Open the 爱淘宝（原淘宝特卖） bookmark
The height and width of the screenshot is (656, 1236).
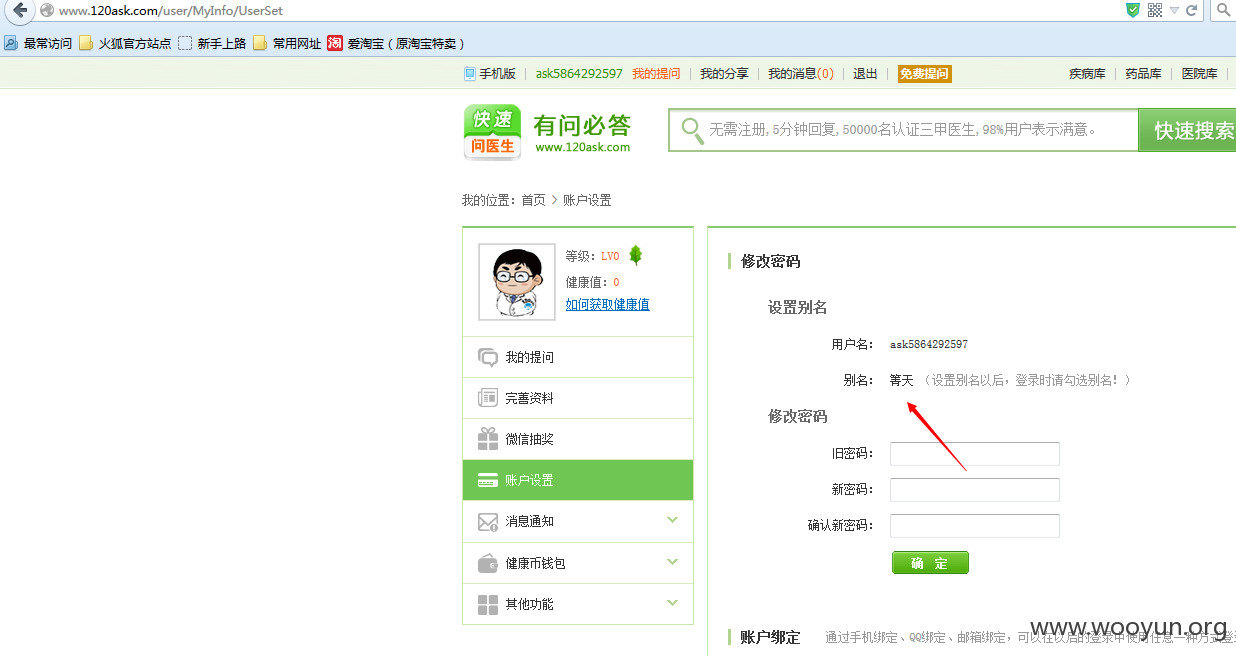click(x=396, y=43)
